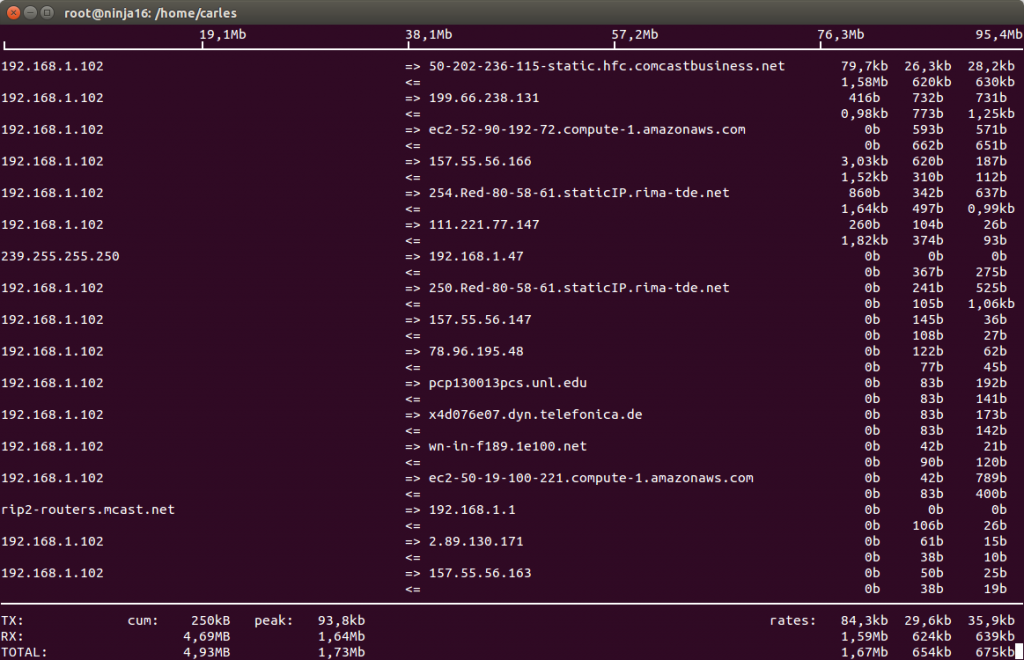Screen dimensions: 1024x660
Task: Click the 239.255.255.250 source address
Action: [60, 256]
